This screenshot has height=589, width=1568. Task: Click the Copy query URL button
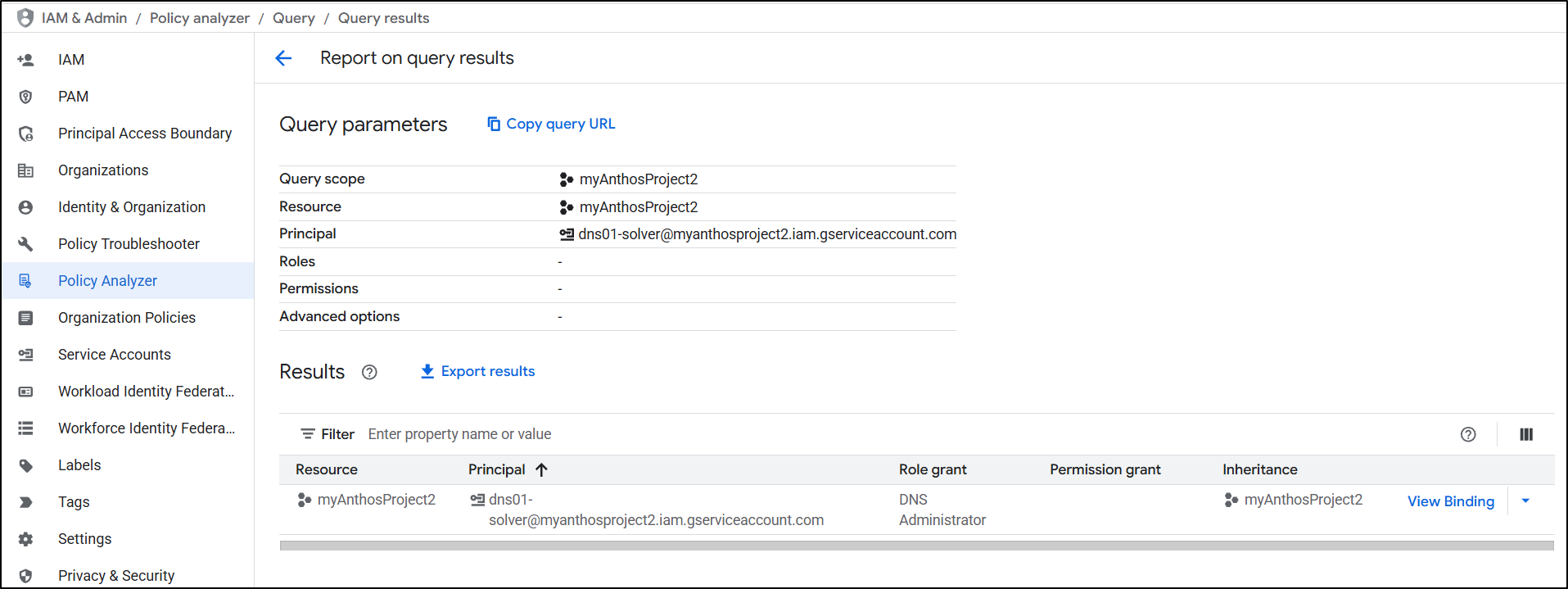click(551, 124)
